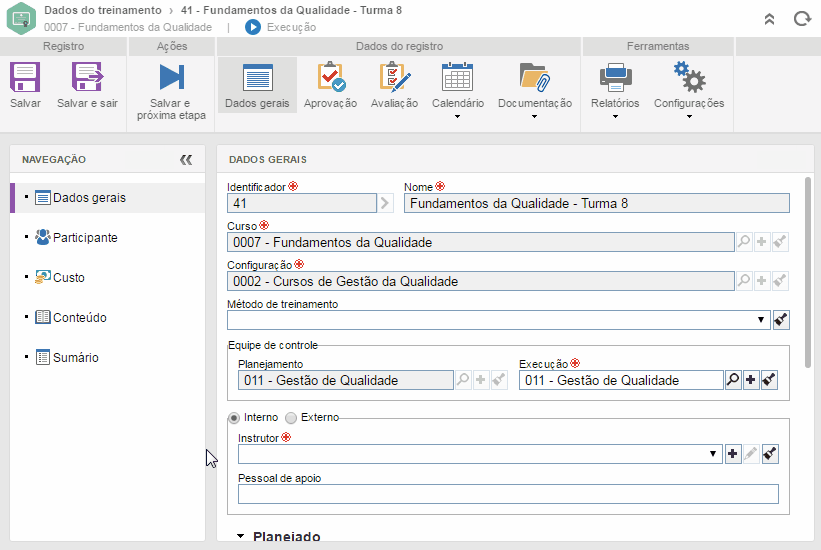This screenshot has height=550, width=821.
Task: Click Salvar e próxima etapa icon
Action: click(171, 79)
